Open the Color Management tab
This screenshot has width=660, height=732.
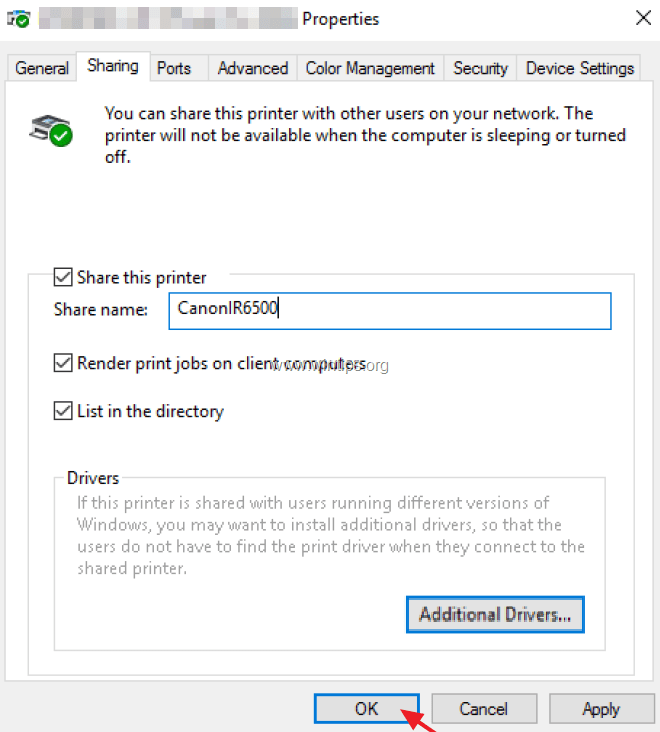point(370,69)
